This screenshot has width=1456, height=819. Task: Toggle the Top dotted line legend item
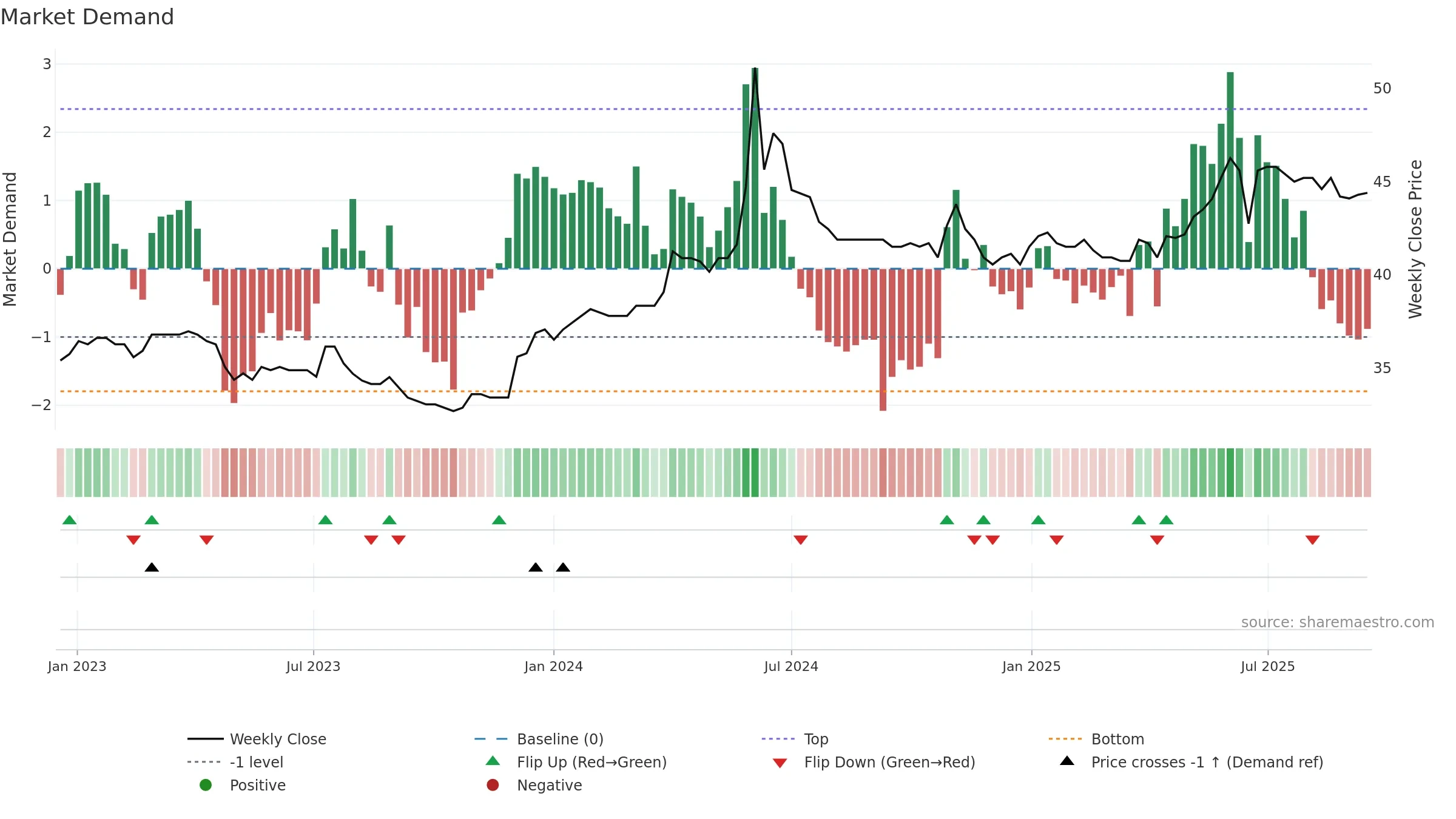[x=795, y=739]
